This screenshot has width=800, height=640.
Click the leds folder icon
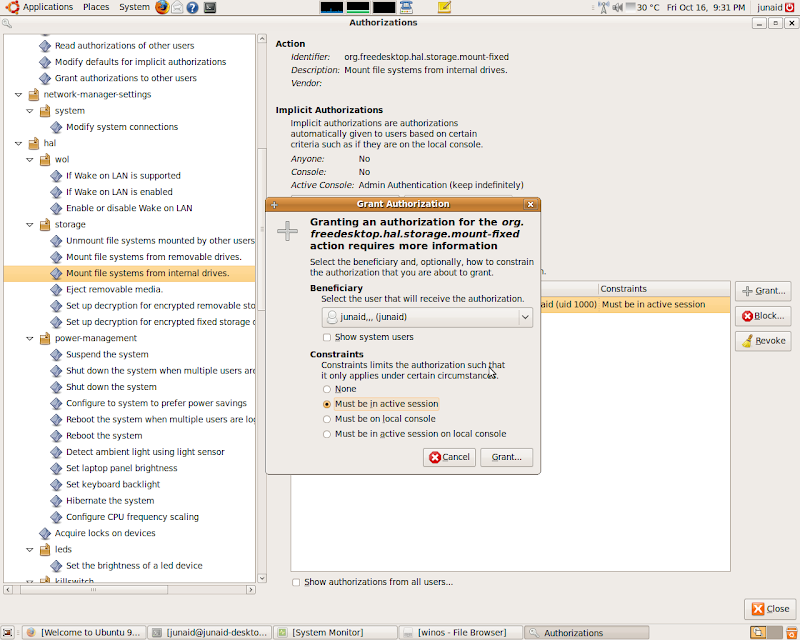45,550
